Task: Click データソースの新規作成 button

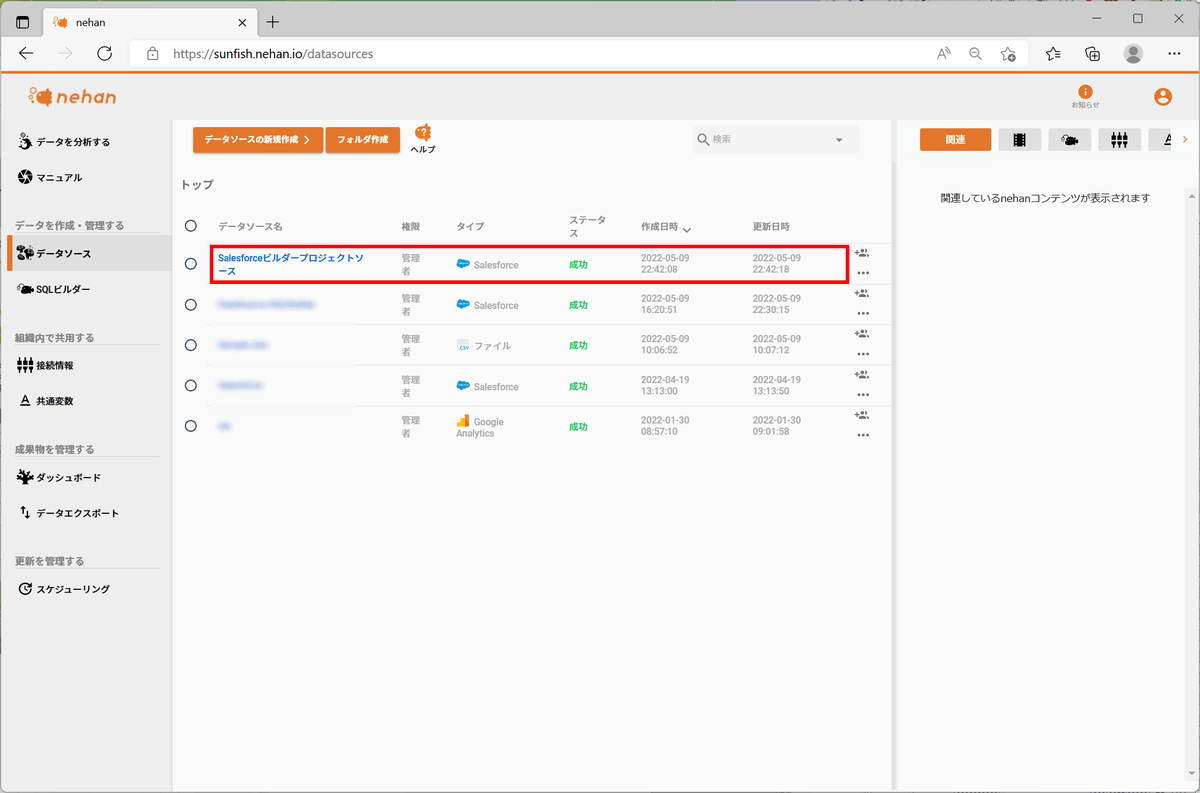Action: pos(258,140)
